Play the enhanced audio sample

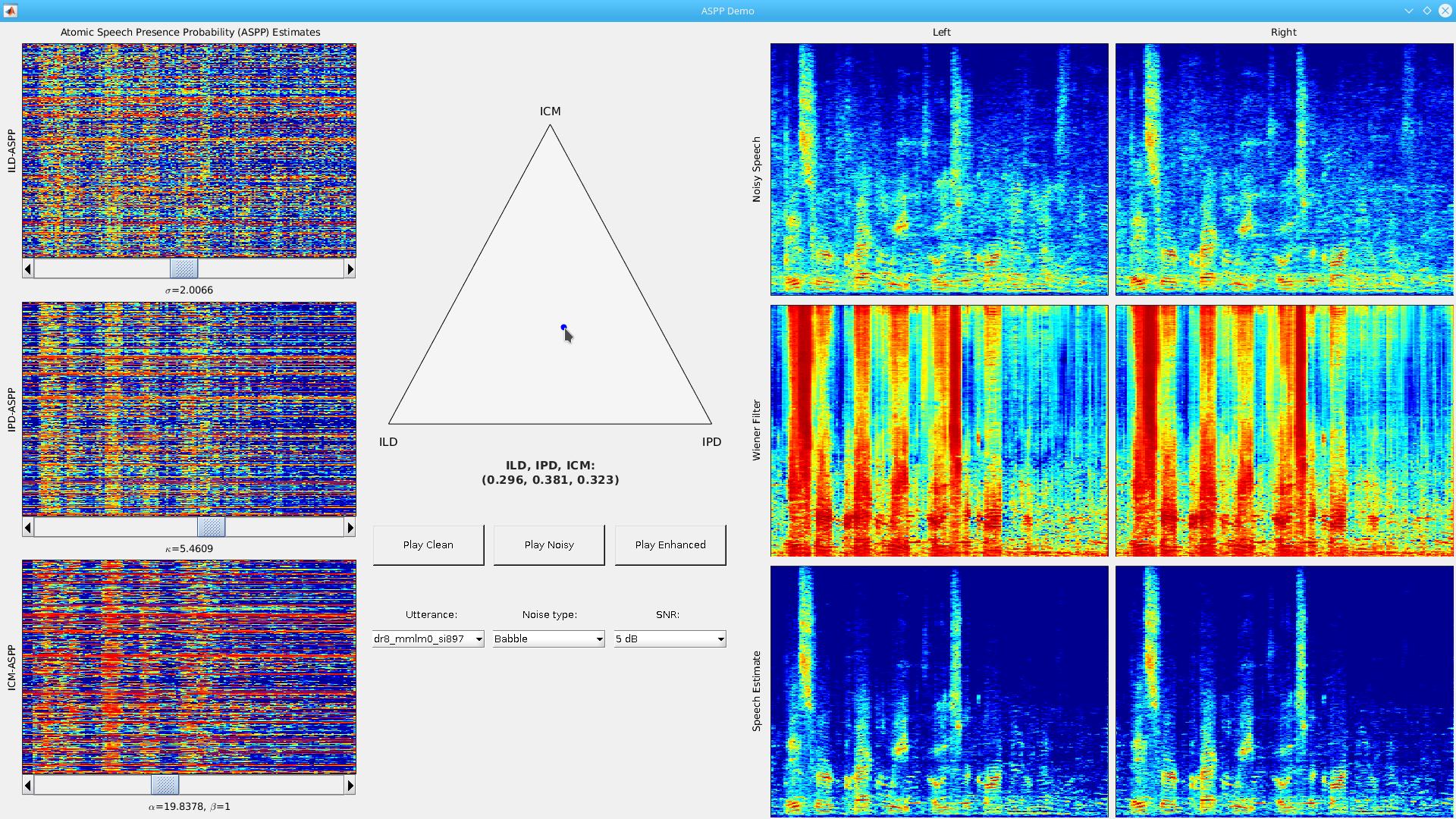click(x=669, y=544)
